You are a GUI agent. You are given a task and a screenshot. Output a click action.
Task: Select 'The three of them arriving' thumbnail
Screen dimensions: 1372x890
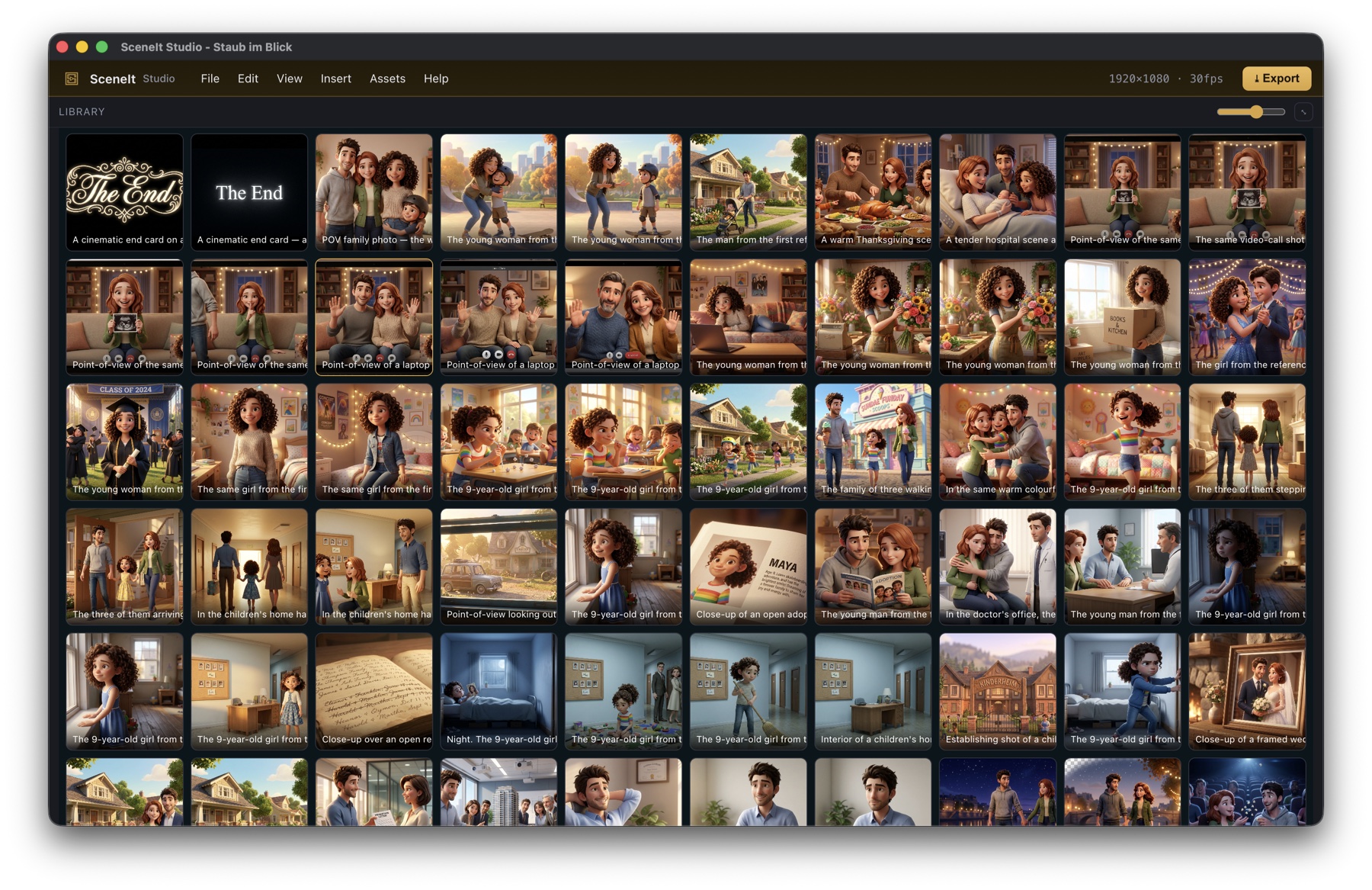click(x=124, y=567)
